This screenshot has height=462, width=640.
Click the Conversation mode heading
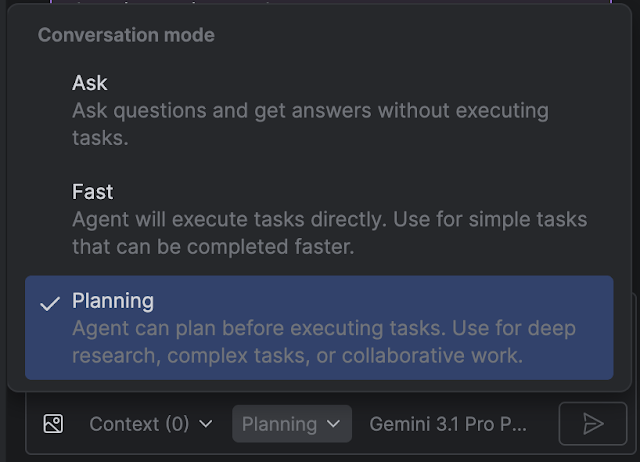(126, 35)
